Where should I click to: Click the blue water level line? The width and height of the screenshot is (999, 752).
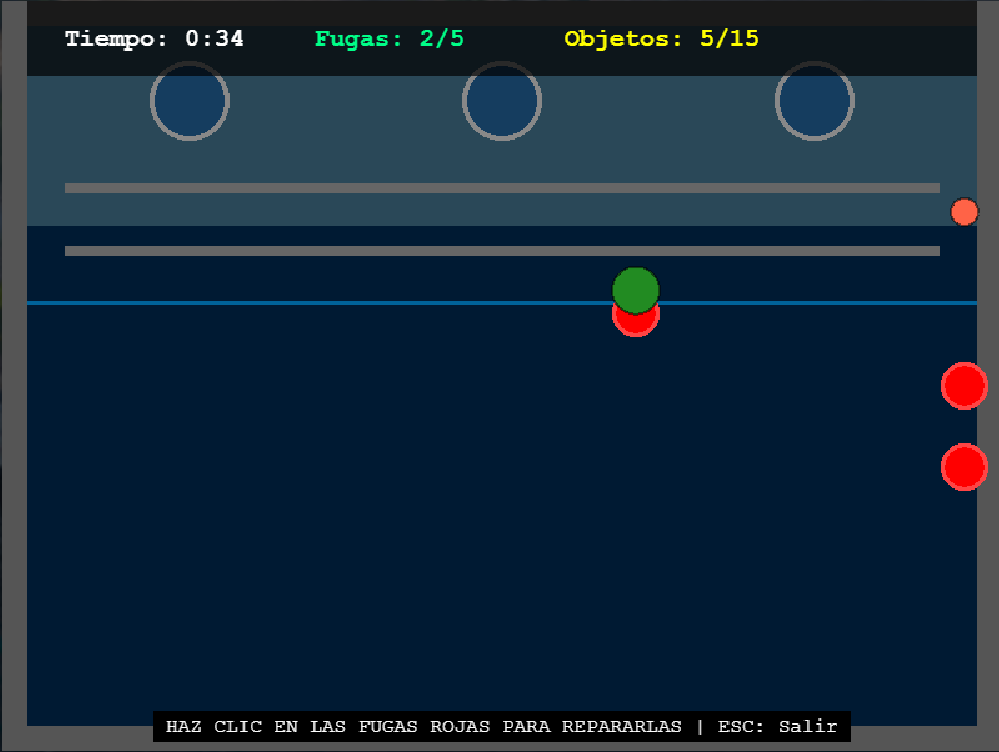point(300,302)
